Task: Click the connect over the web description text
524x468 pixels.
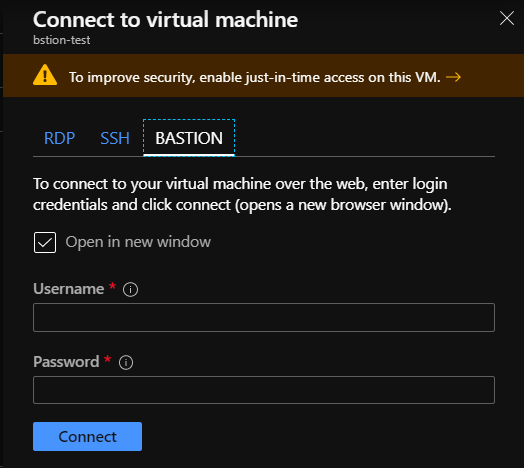Action: 242,194
